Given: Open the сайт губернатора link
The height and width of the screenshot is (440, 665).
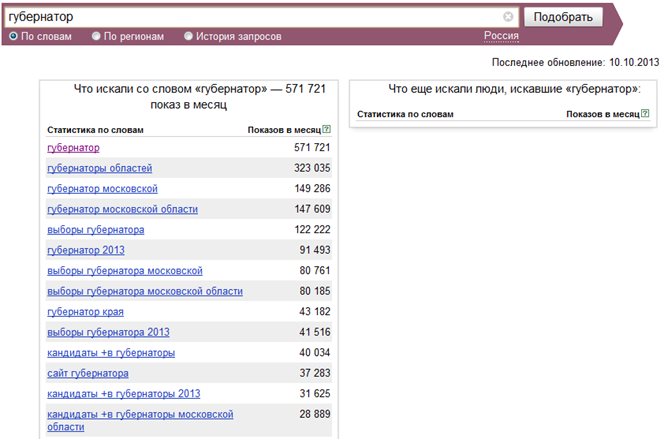Looking at the screenshot, I should (x=88, y=373).
